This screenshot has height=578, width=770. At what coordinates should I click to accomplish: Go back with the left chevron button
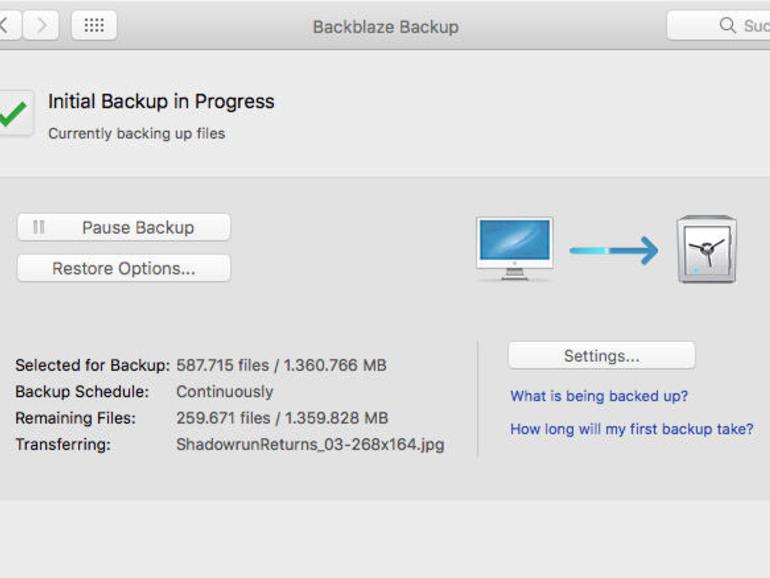(8, 25)
